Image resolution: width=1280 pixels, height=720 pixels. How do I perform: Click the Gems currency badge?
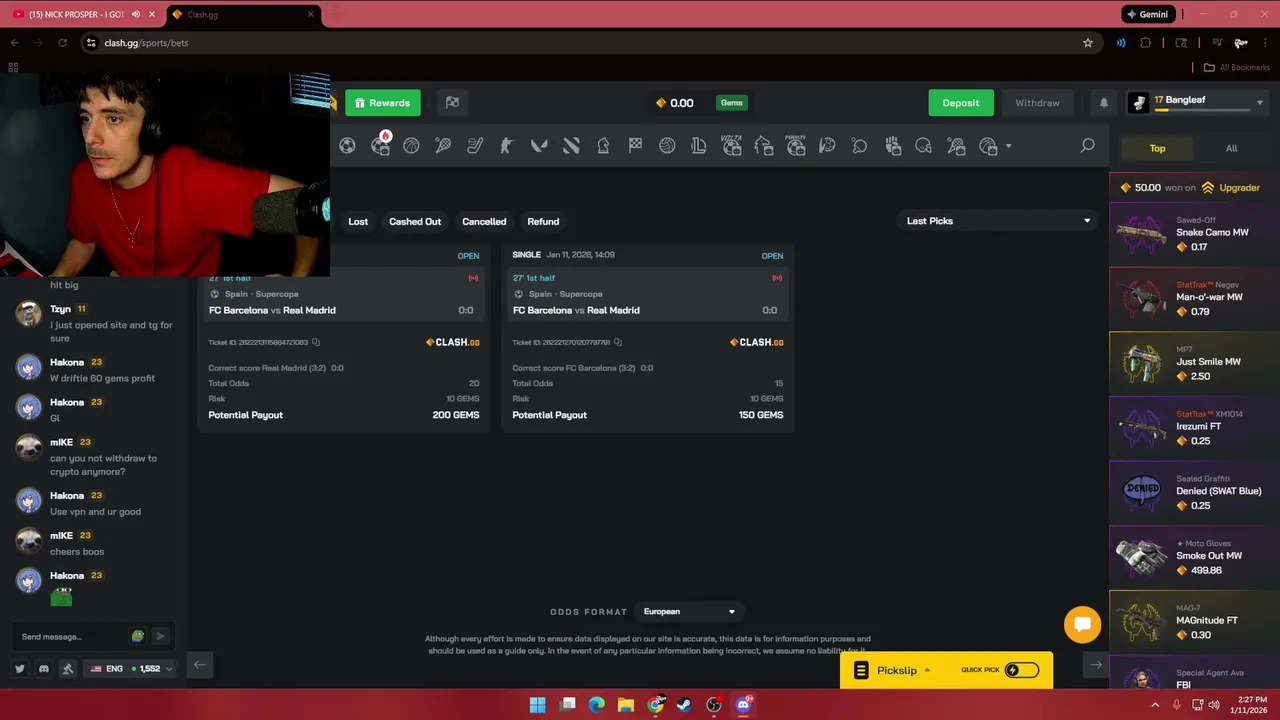pos(732,103)
